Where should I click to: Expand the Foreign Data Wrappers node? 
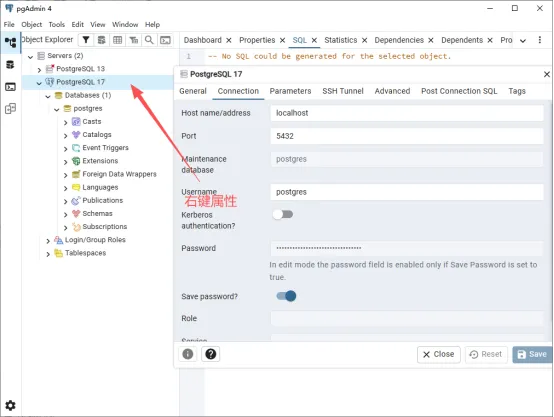[65, 175]
